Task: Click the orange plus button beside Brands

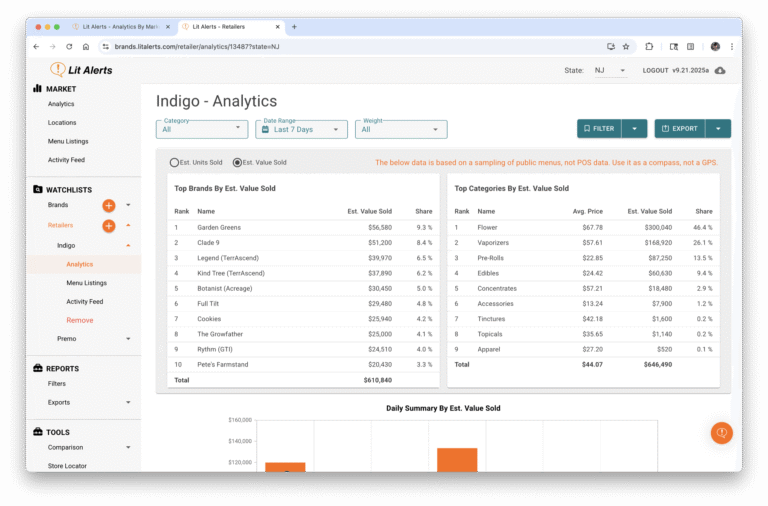Action: (x=109, y=205)
